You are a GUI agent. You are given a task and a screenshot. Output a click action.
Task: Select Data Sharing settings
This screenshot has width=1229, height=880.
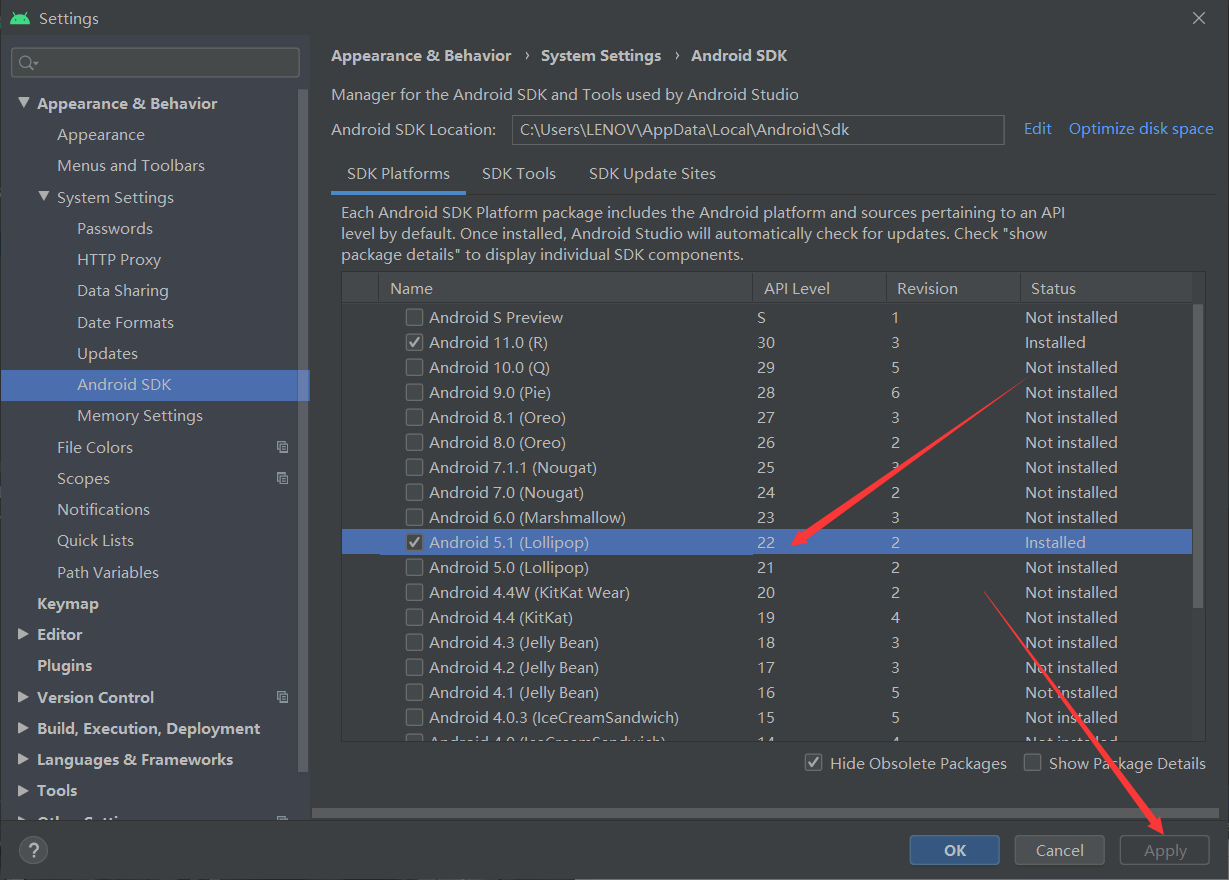pyautogui.click(x=123, y=291)
